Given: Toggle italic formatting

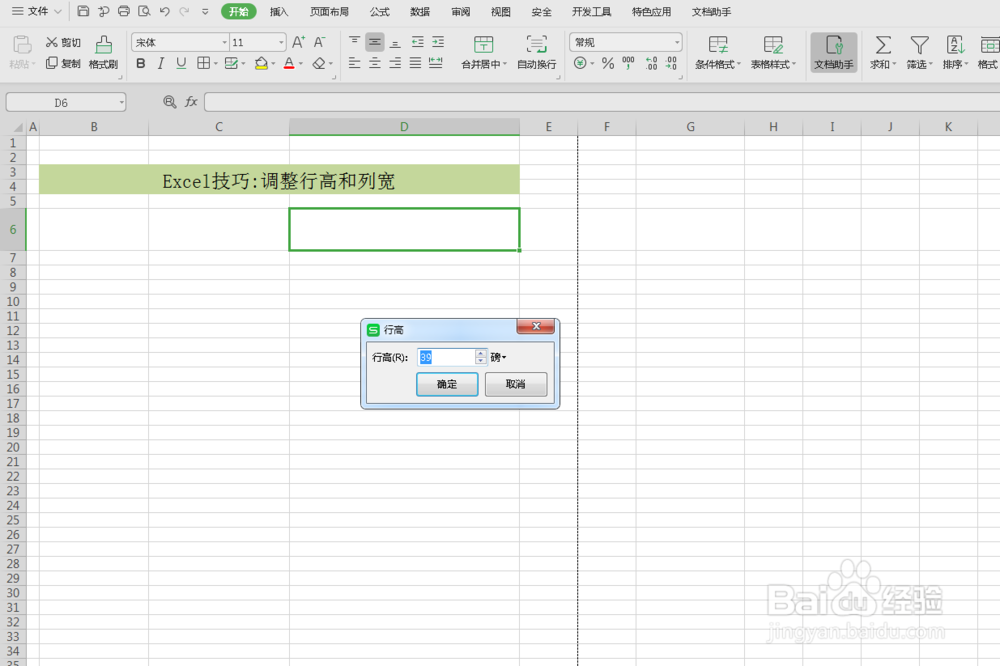Looking at the screenshot, I should pos(161,63).
